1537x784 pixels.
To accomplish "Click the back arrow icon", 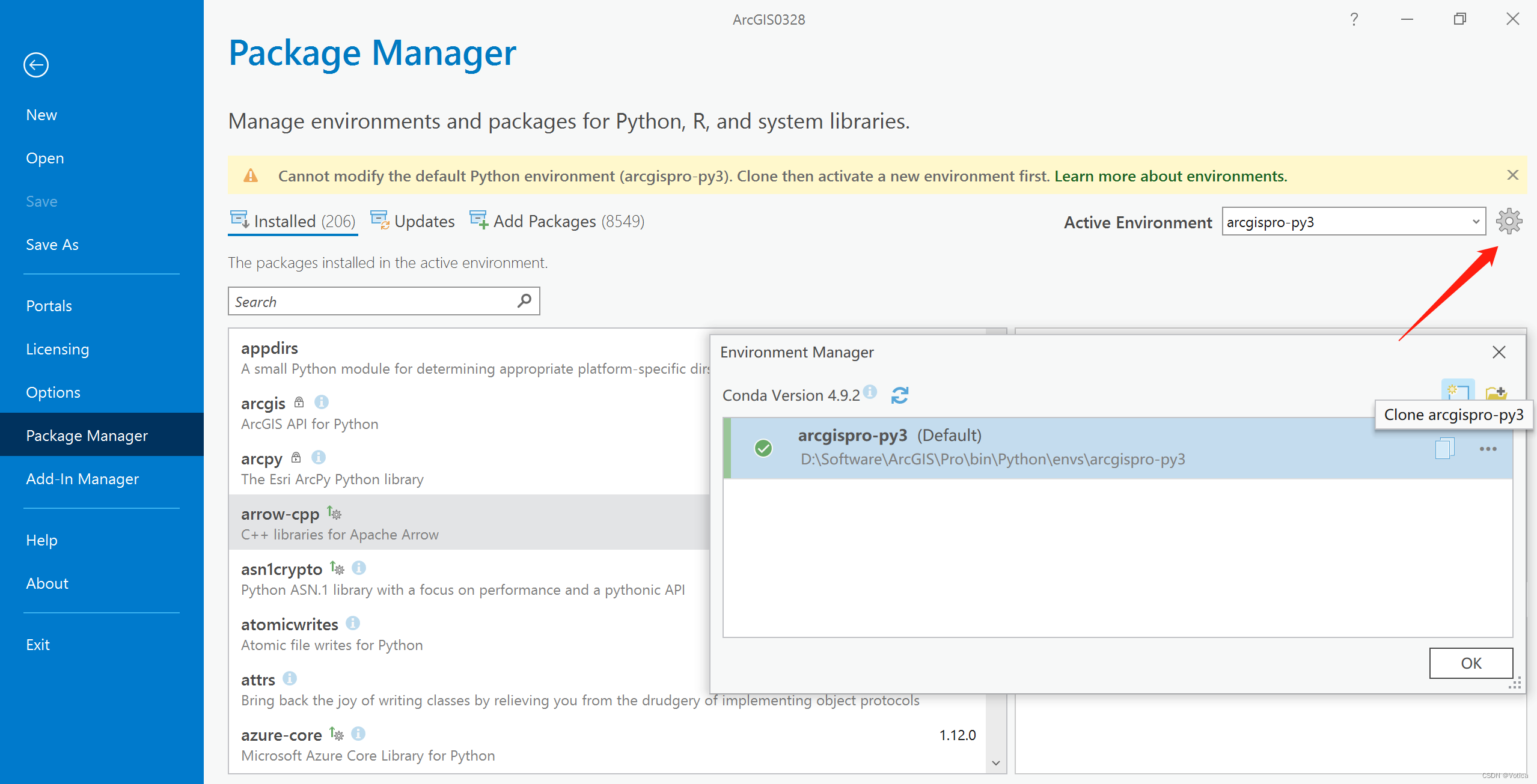I will tap(36, 65).
